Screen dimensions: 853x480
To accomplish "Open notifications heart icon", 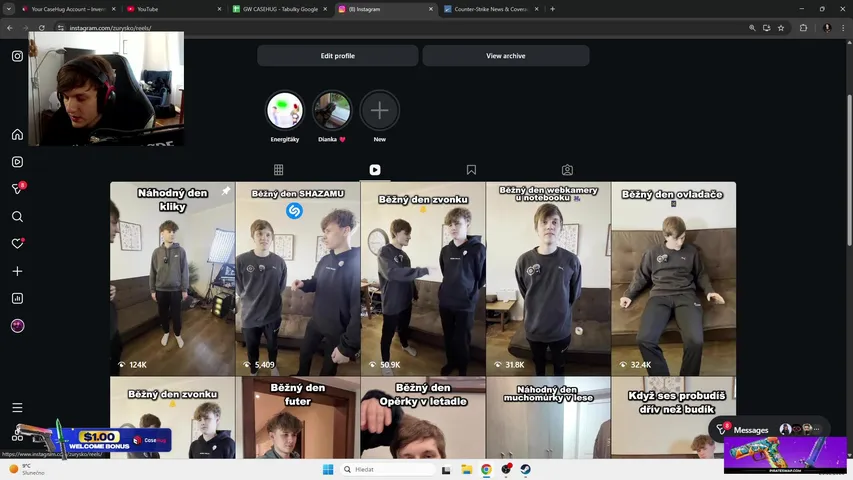I will pyautogui.click(x=17, y=243).
